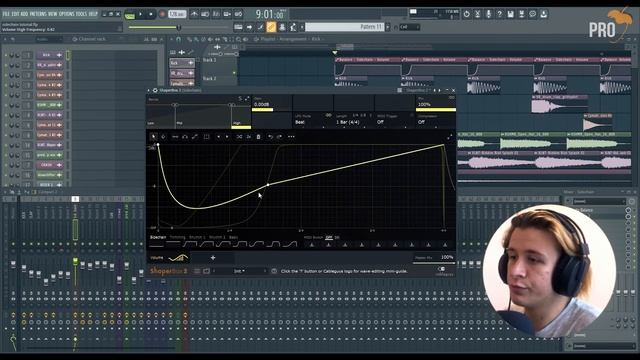Screen dimensions: 640x360
Task: Click the microphone recording icon in top toolbar
Action: click(488, 14)
